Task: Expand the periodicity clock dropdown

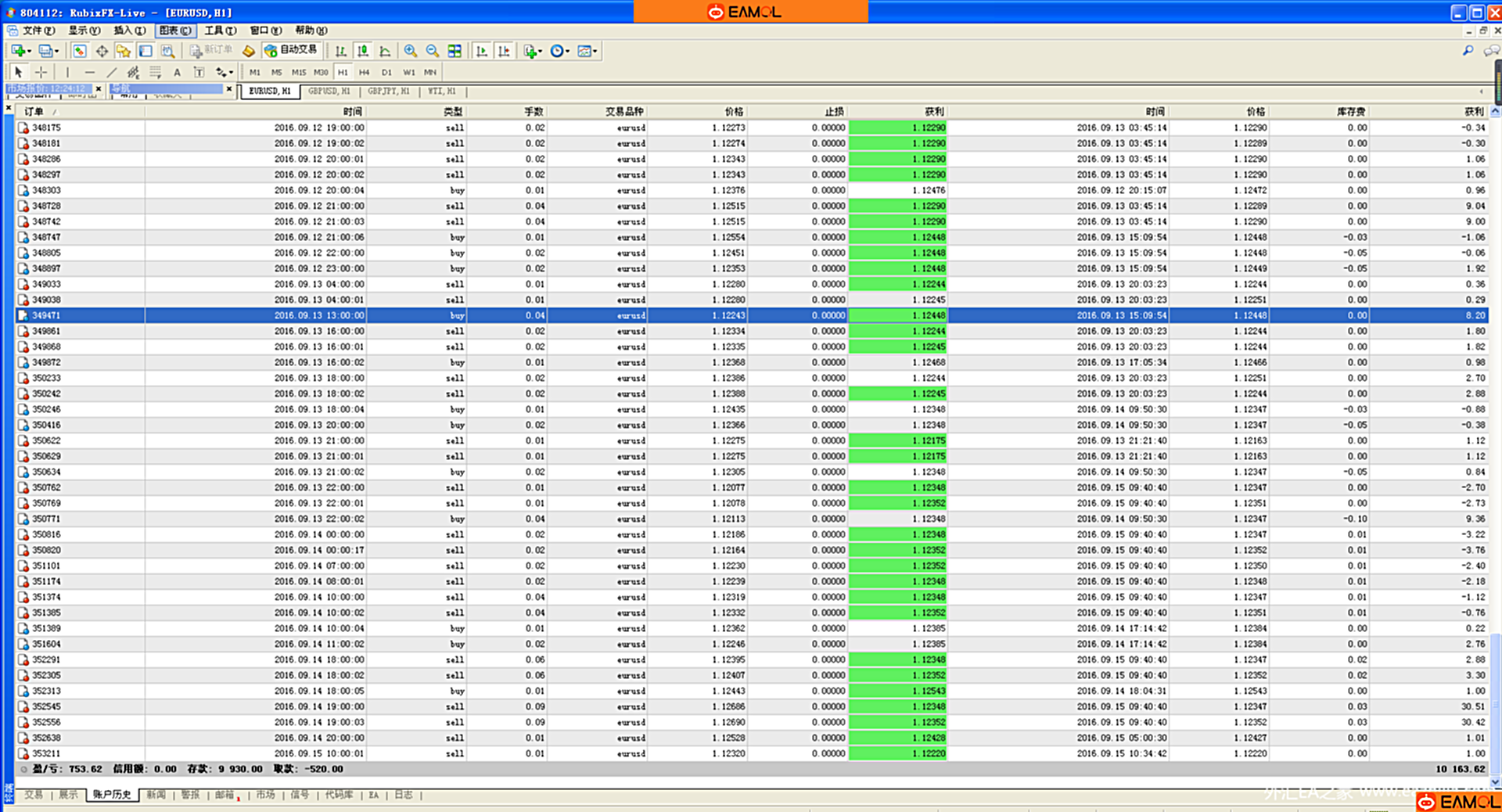Action: coord(567,52)
